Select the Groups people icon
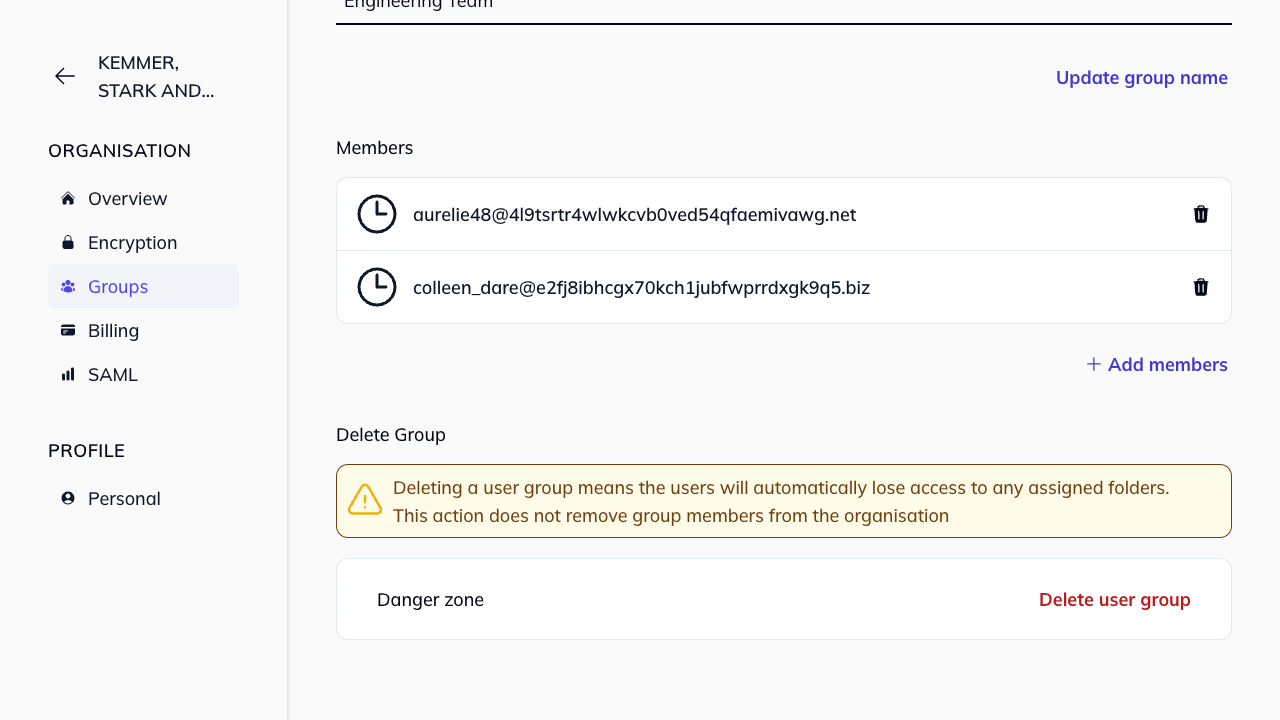Image resolution: width=1280 pixels, height=720 pixels. pyautogui.click(x=67, y=286)
